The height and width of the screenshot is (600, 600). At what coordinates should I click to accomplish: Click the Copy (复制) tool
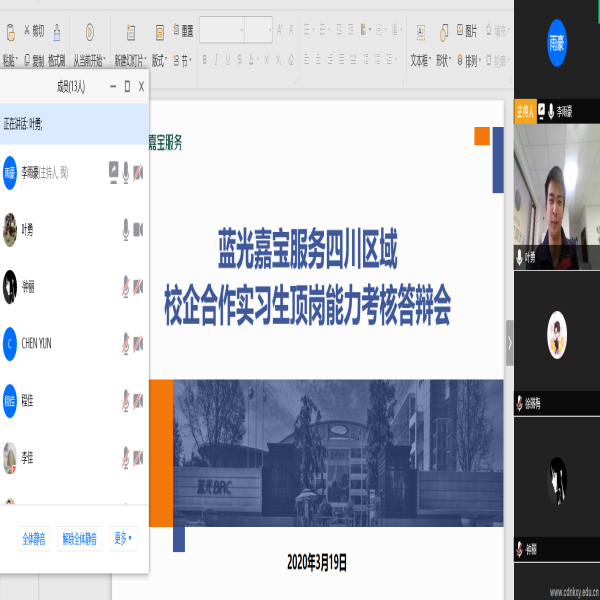tap(34, 60)
